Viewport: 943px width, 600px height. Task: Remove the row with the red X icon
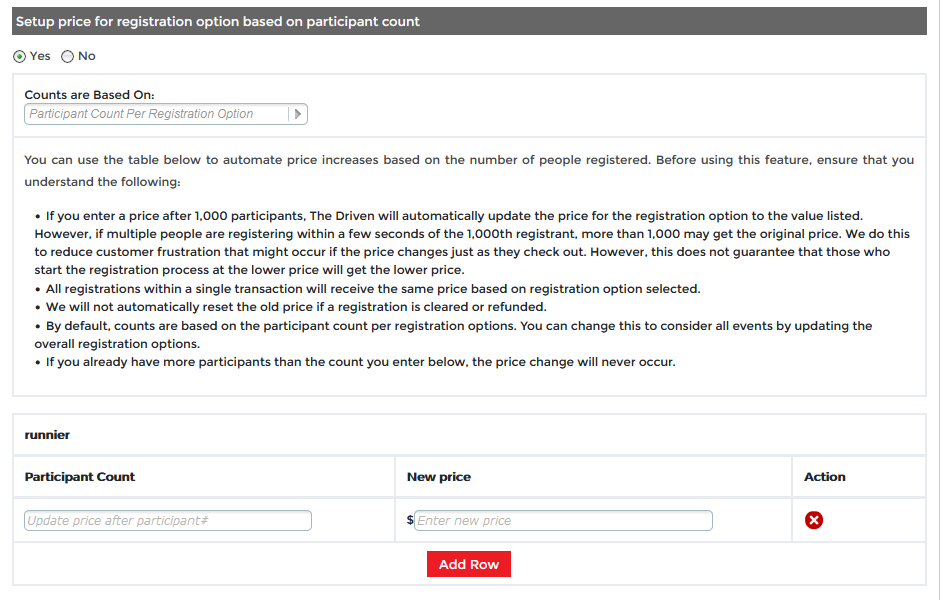pos(814,520)
